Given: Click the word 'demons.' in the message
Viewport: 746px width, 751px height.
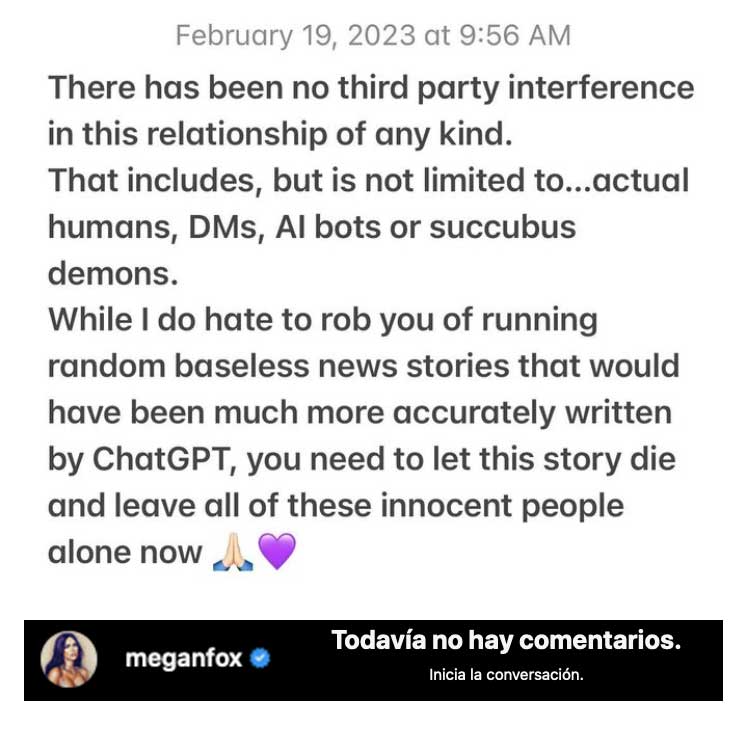Looking at the screenshot, I should tap(105, 273).
